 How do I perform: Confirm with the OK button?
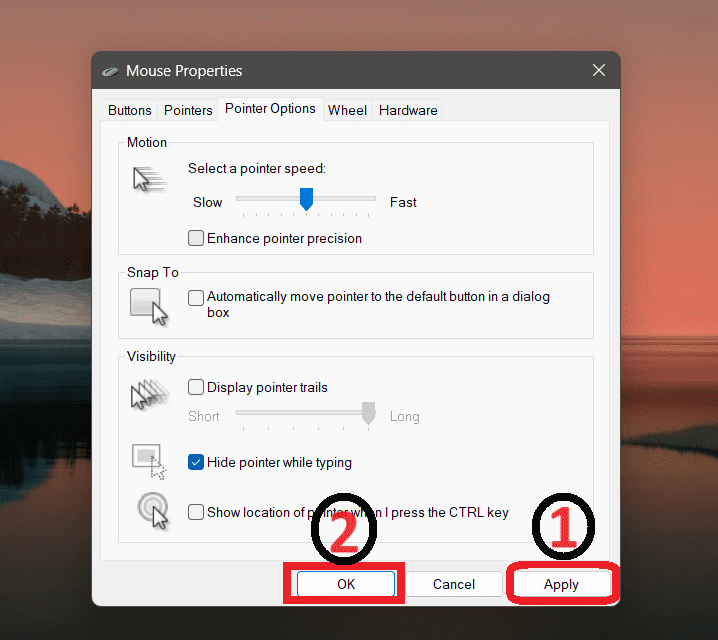pos(346,584)
